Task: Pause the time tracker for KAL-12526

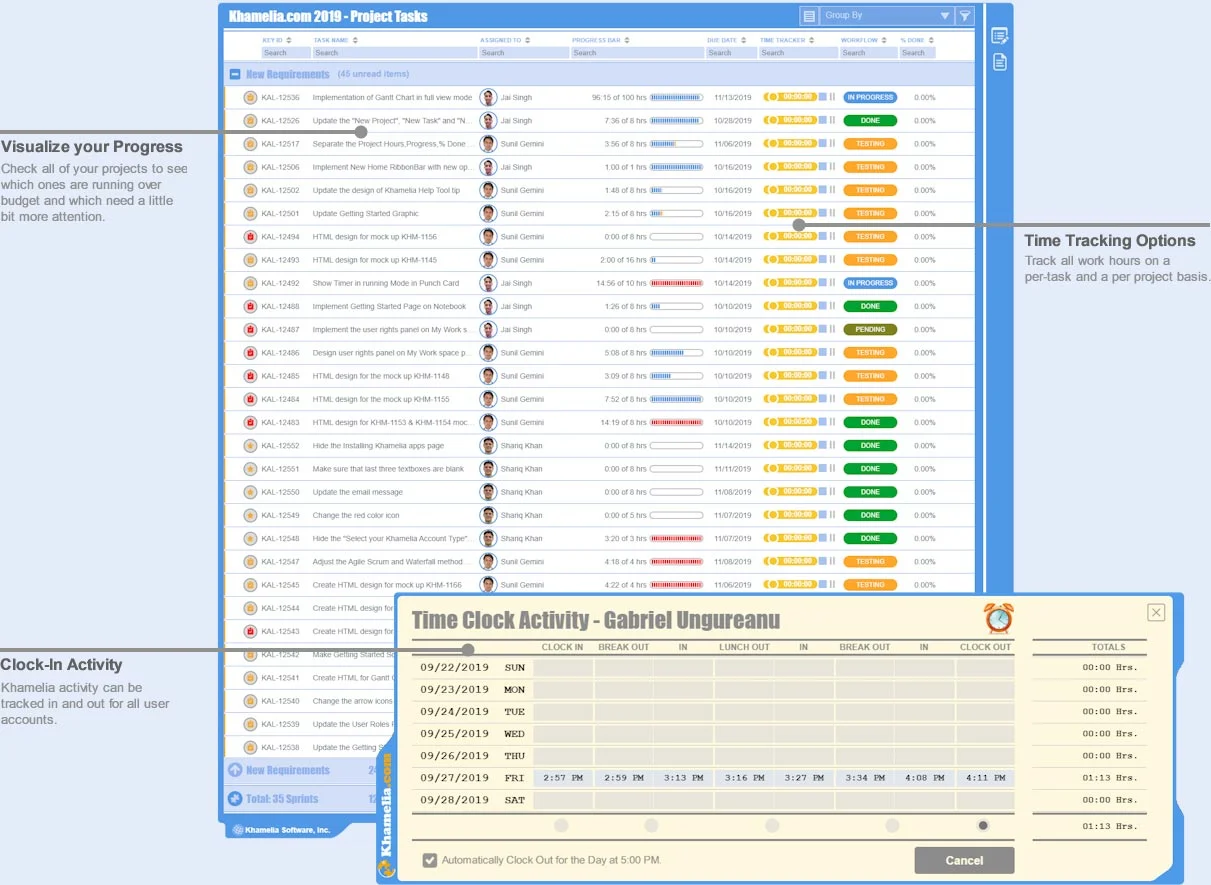Action: [832, 120]
